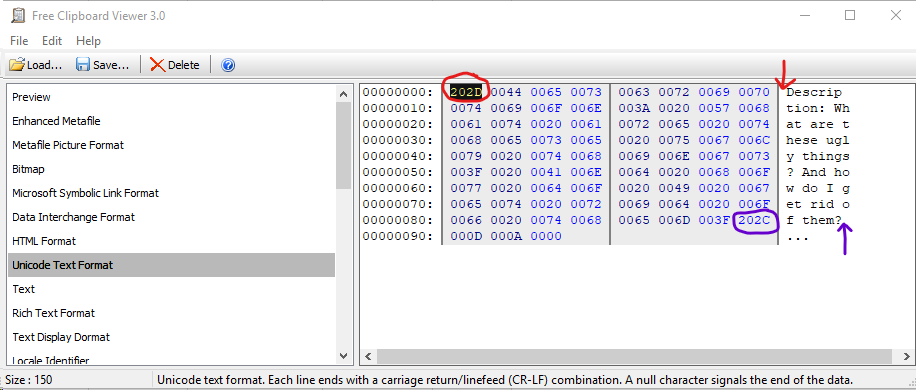Open the Help menu
Viewport: 916px width, 390px height.
88,41
